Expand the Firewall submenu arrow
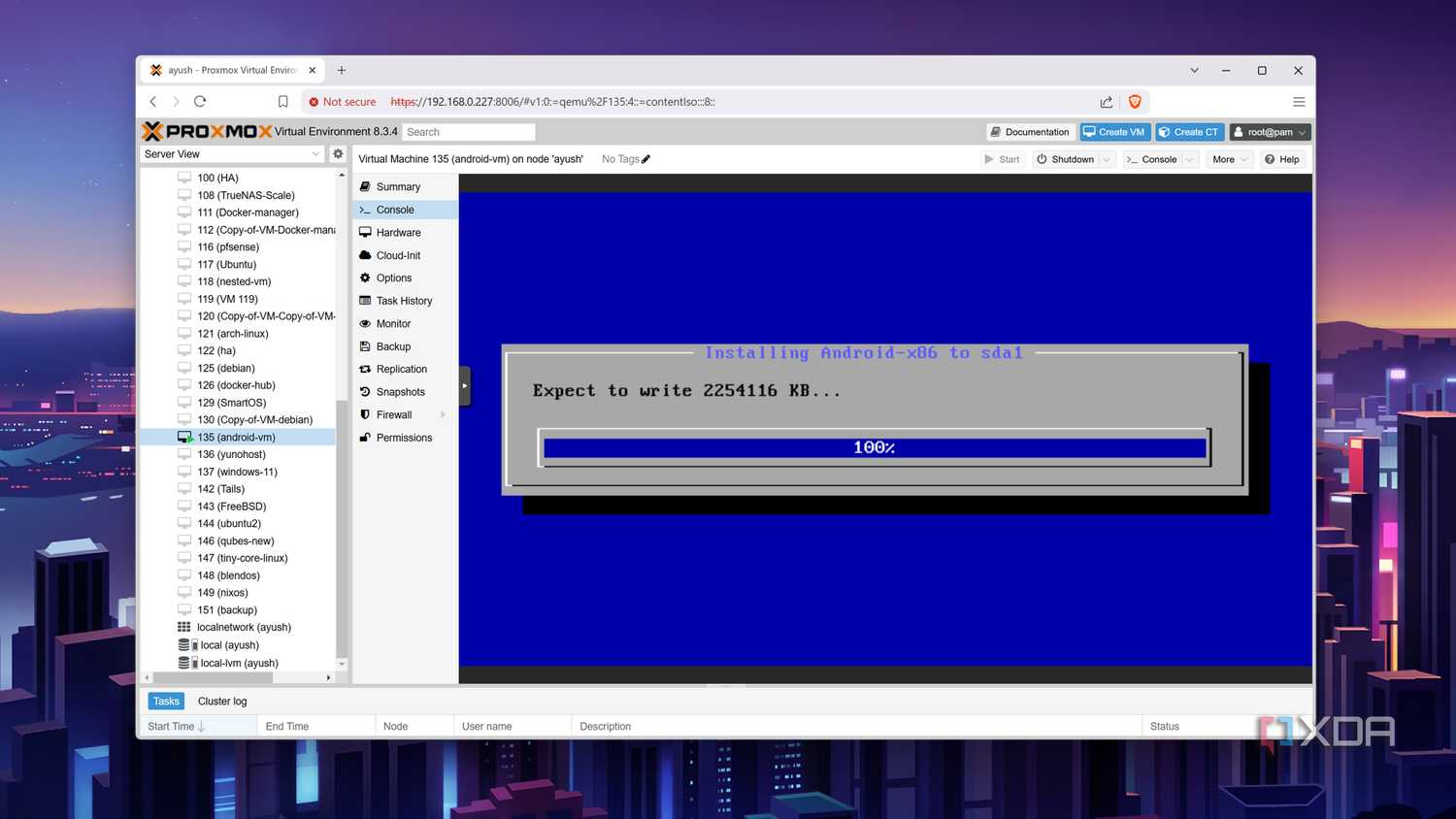This screenshot has width=1456, height=819. (x=444, y=414)
